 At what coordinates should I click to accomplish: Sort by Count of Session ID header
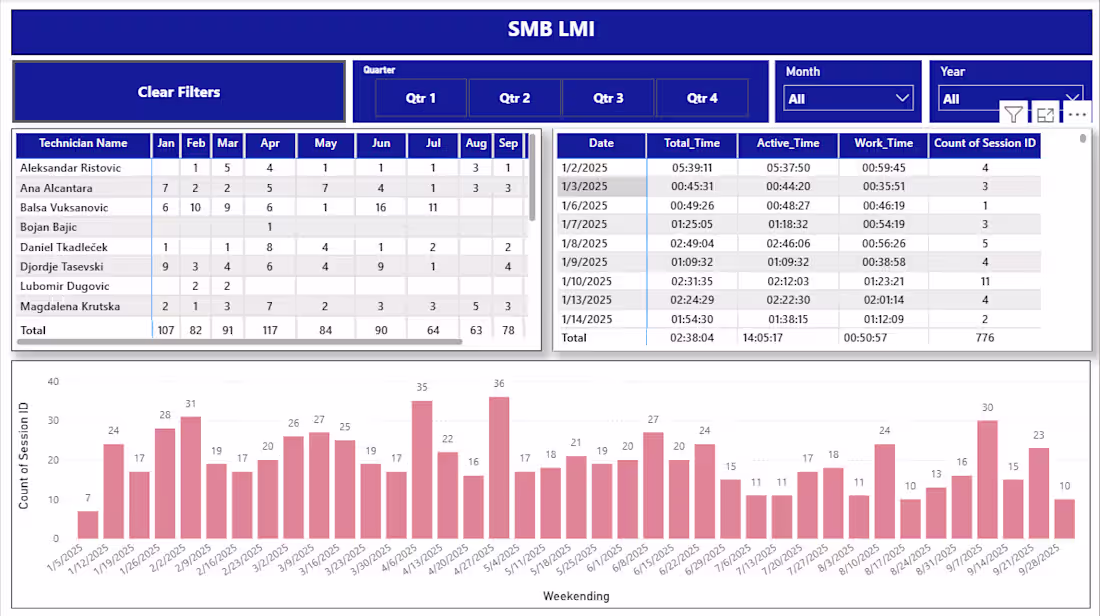tap(984, 143)
